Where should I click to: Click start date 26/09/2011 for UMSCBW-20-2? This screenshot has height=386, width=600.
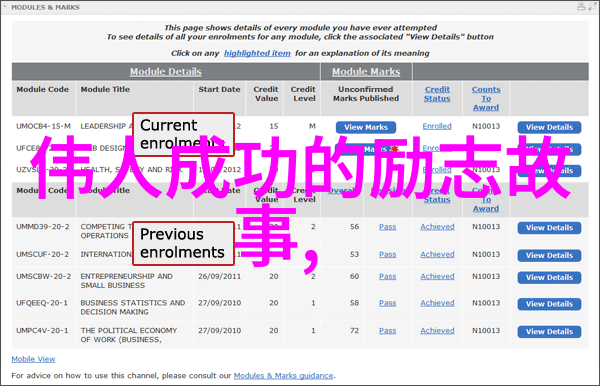(219, 276)
